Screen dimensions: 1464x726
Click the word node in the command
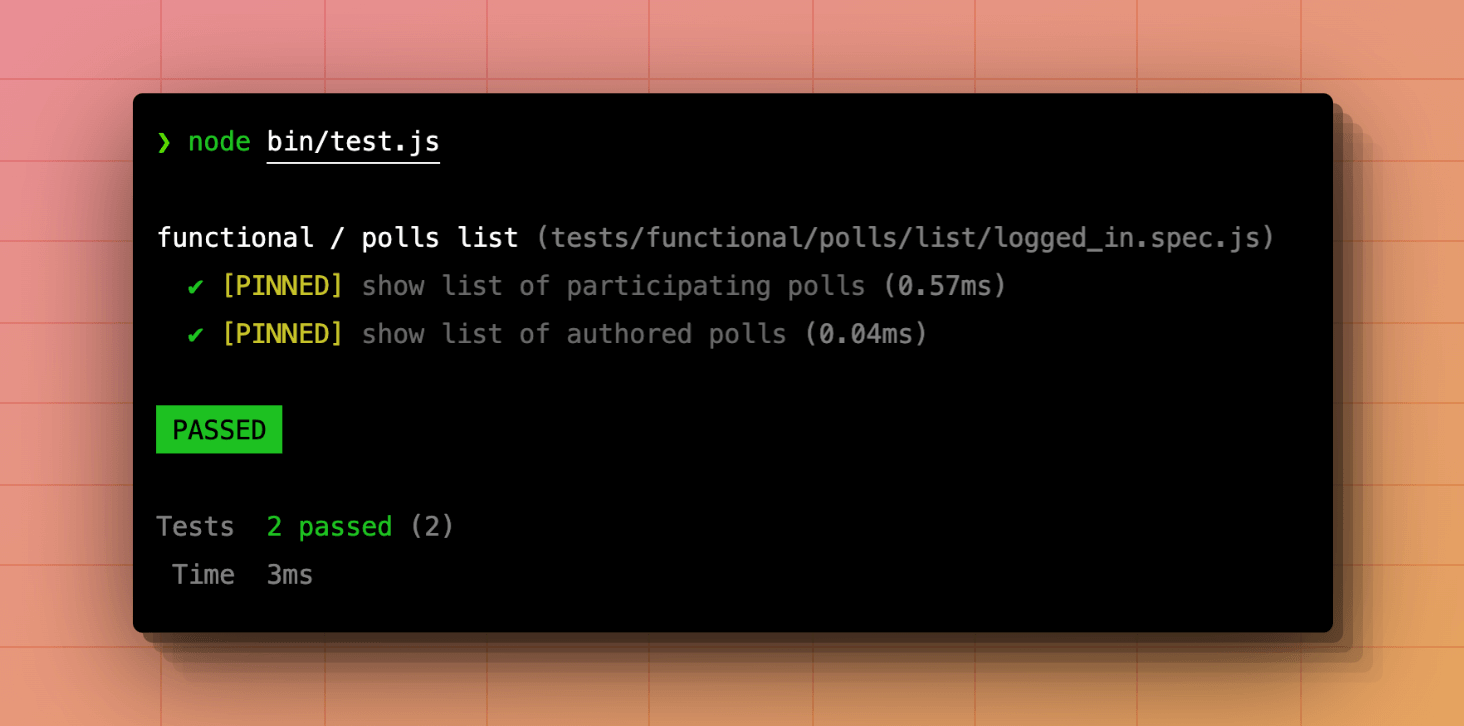pyautogui.click(x=219, y=142)
